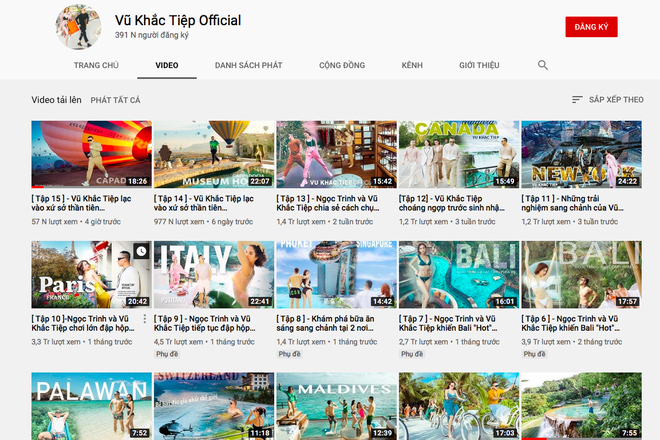Screen dimensions: 660x440
Task: Play the Italy thumbnail video Tập 9
Action: pos(213,274)
